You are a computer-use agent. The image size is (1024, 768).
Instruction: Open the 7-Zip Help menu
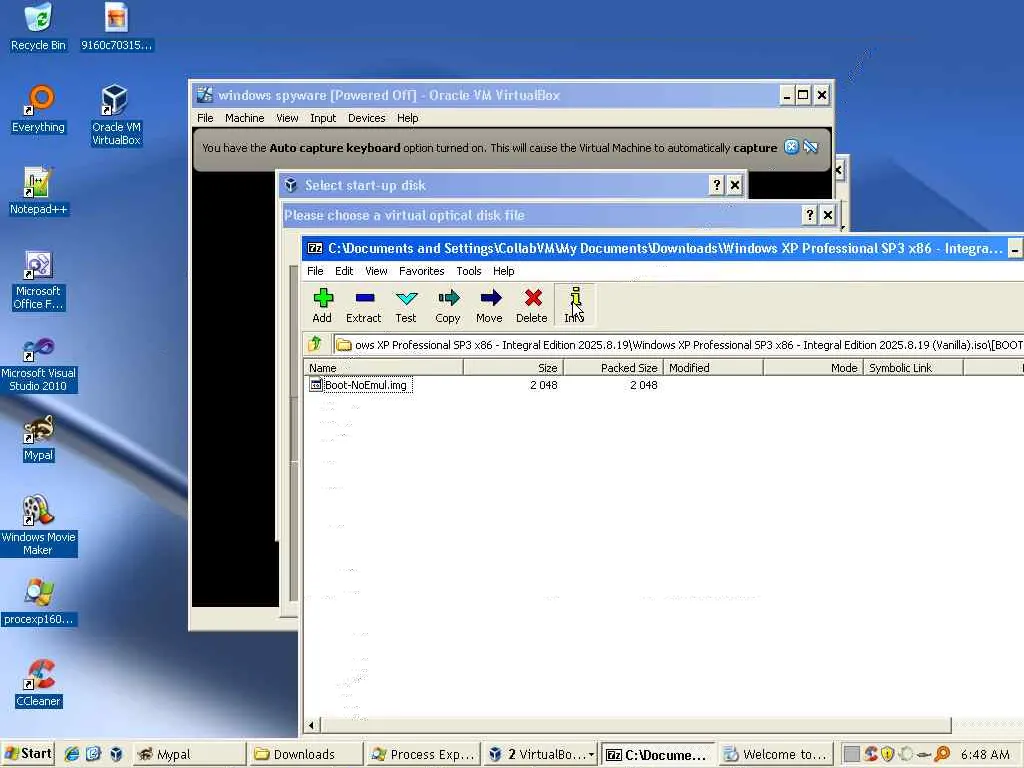504,271
